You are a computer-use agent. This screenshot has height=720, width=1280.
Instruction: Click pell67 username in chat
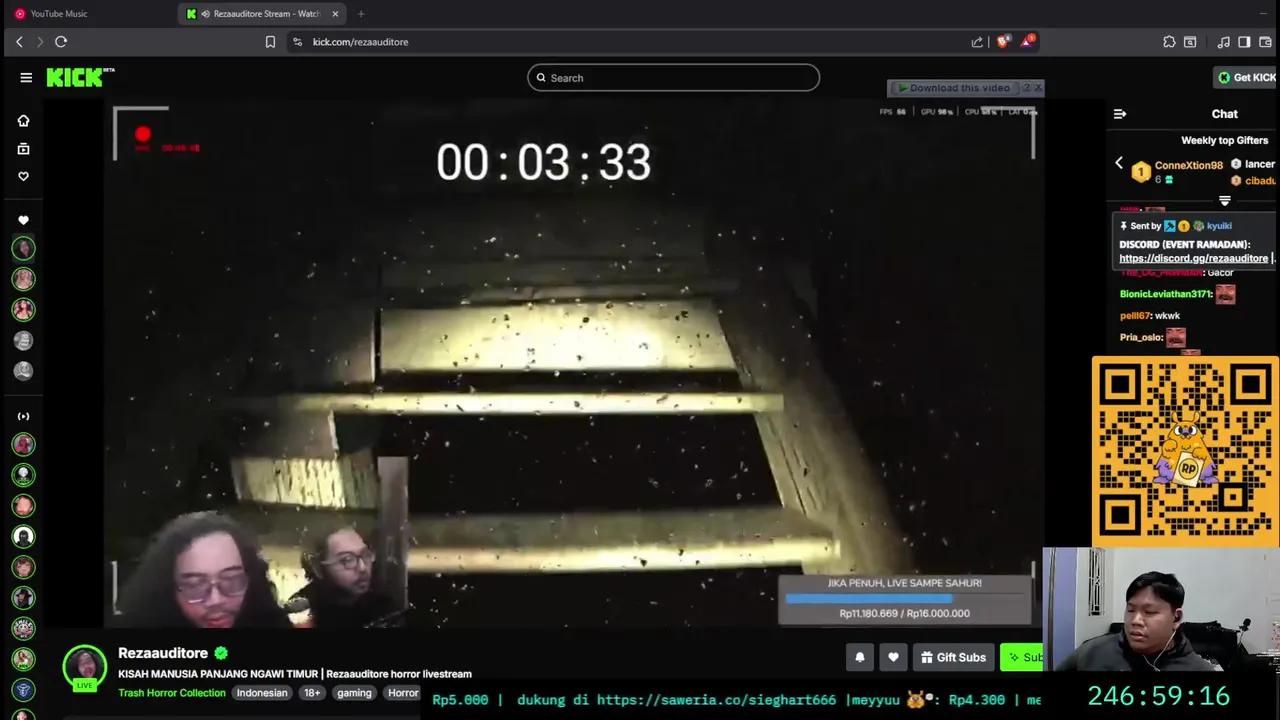1134,316
